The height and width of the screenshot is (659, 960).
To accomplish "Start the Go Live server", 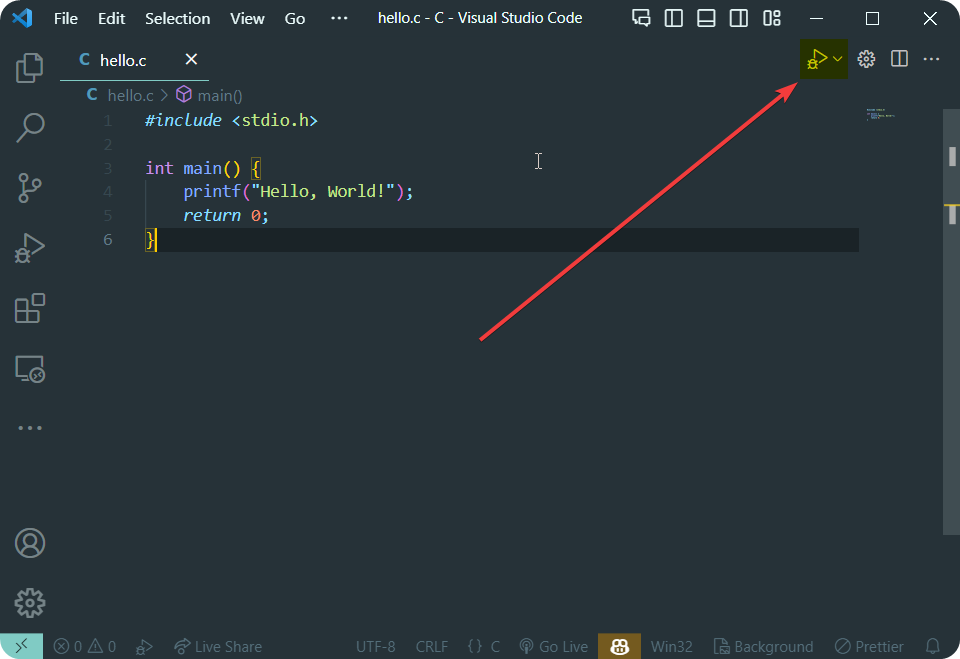I will pos(553,647).
